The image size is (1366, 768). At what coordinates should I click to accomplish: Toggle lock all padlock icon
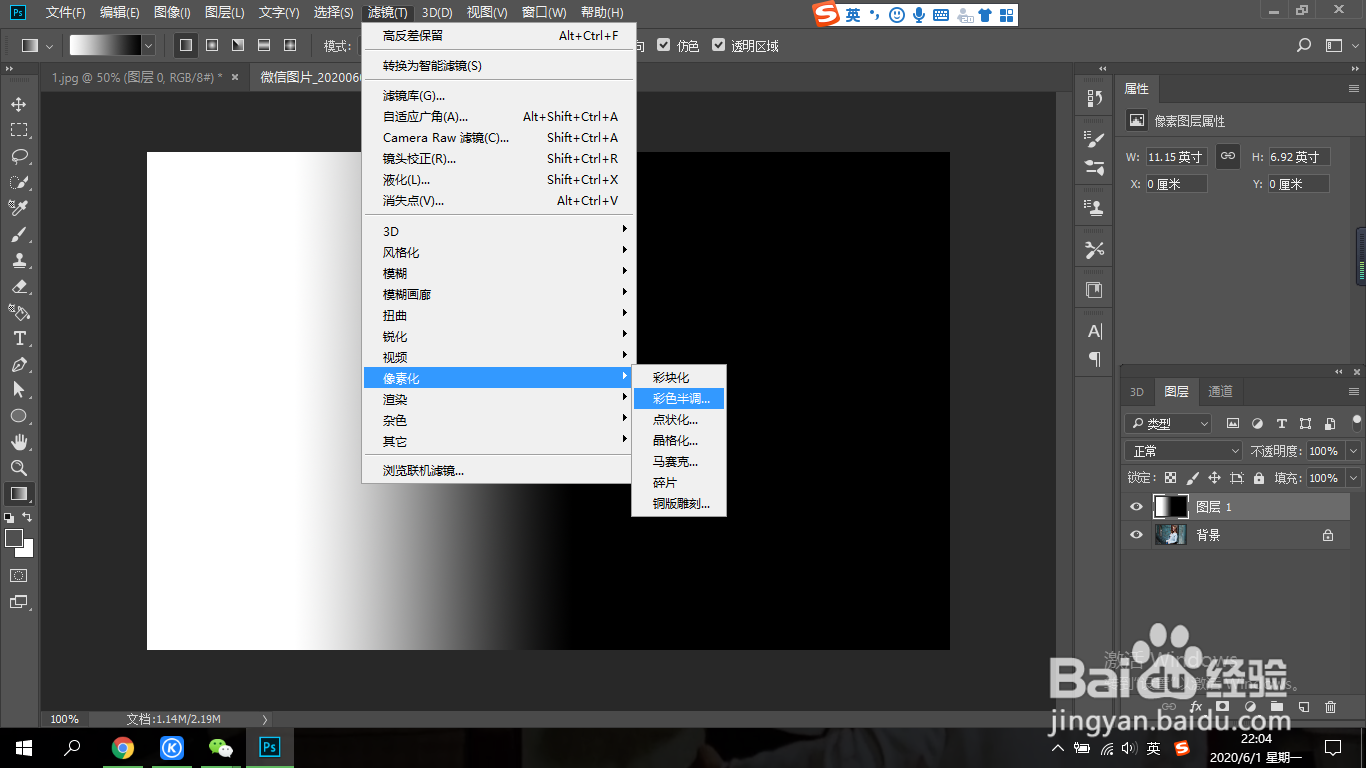click(1258, 478)
